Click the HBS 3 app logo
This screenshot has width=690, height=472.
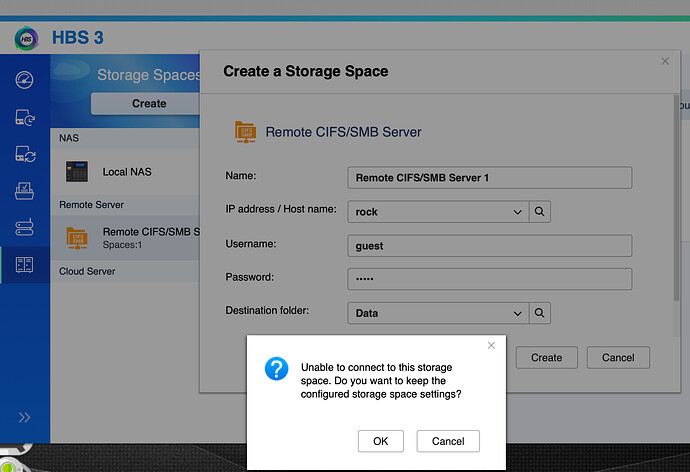(26, 38)
